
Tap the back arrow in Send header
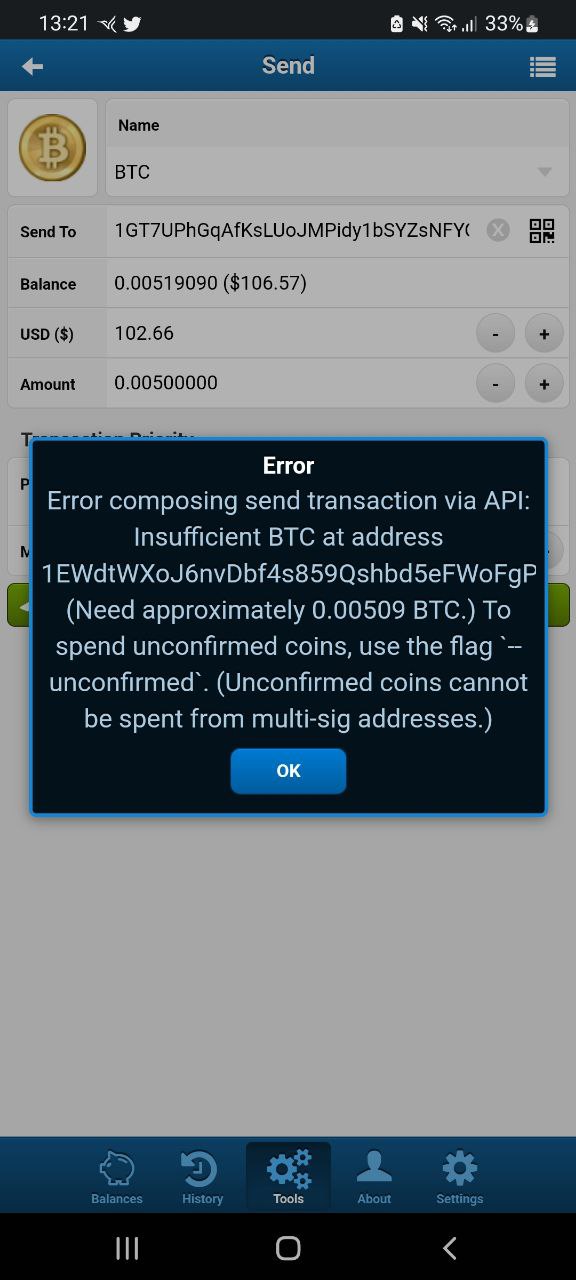(x=32, y=66)
